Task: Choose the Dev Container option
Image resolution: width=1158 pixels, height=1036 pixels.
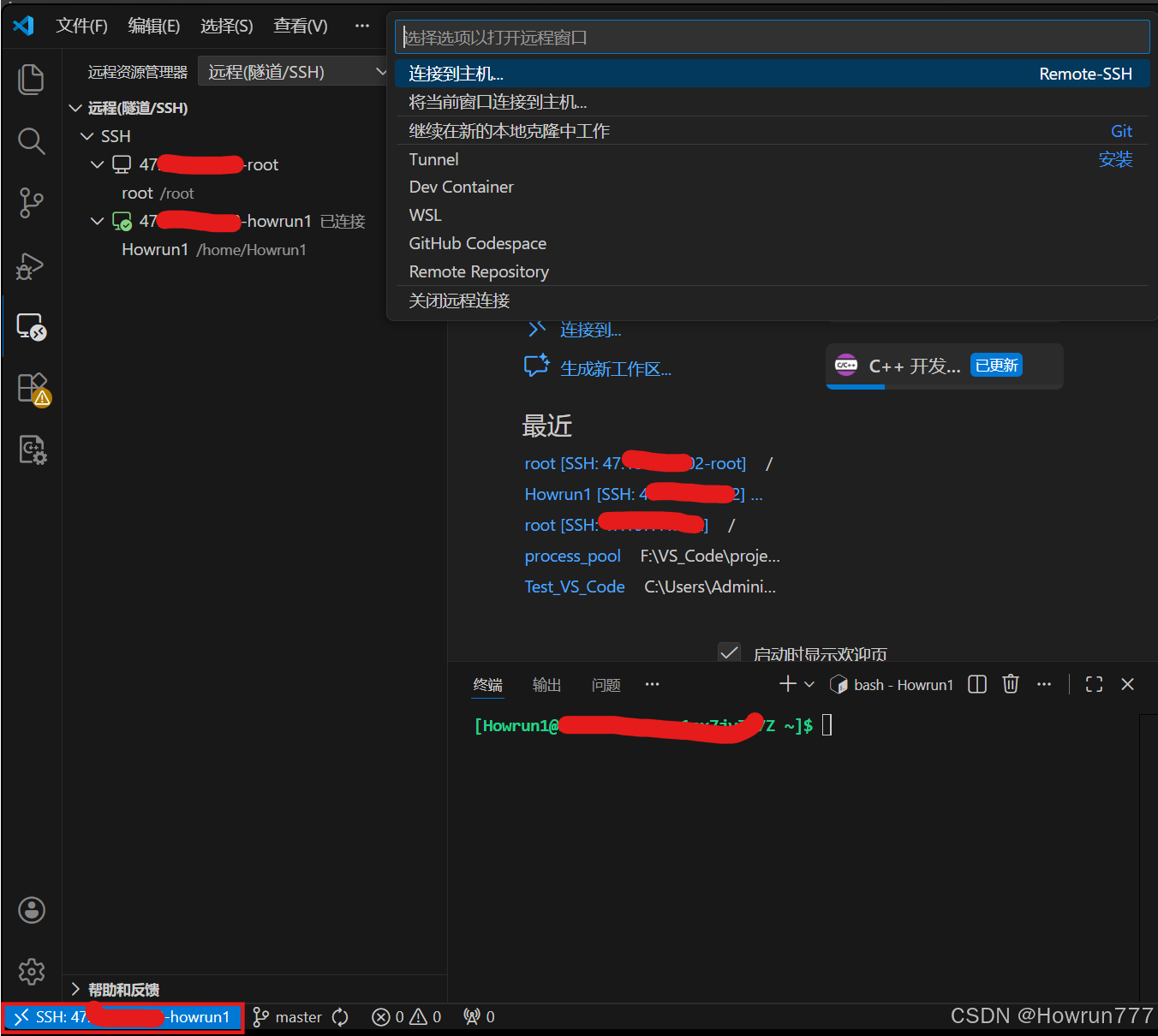Action: (x=772, y=187)
